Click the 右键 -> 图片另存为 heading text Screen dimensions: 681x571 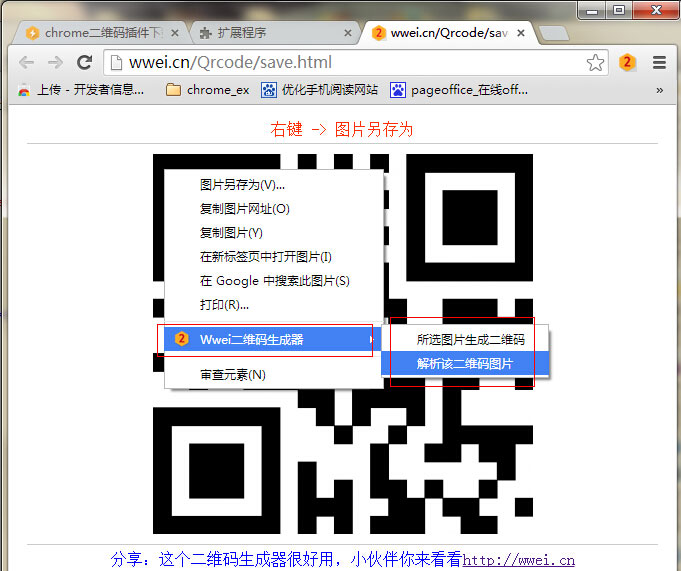341,129
